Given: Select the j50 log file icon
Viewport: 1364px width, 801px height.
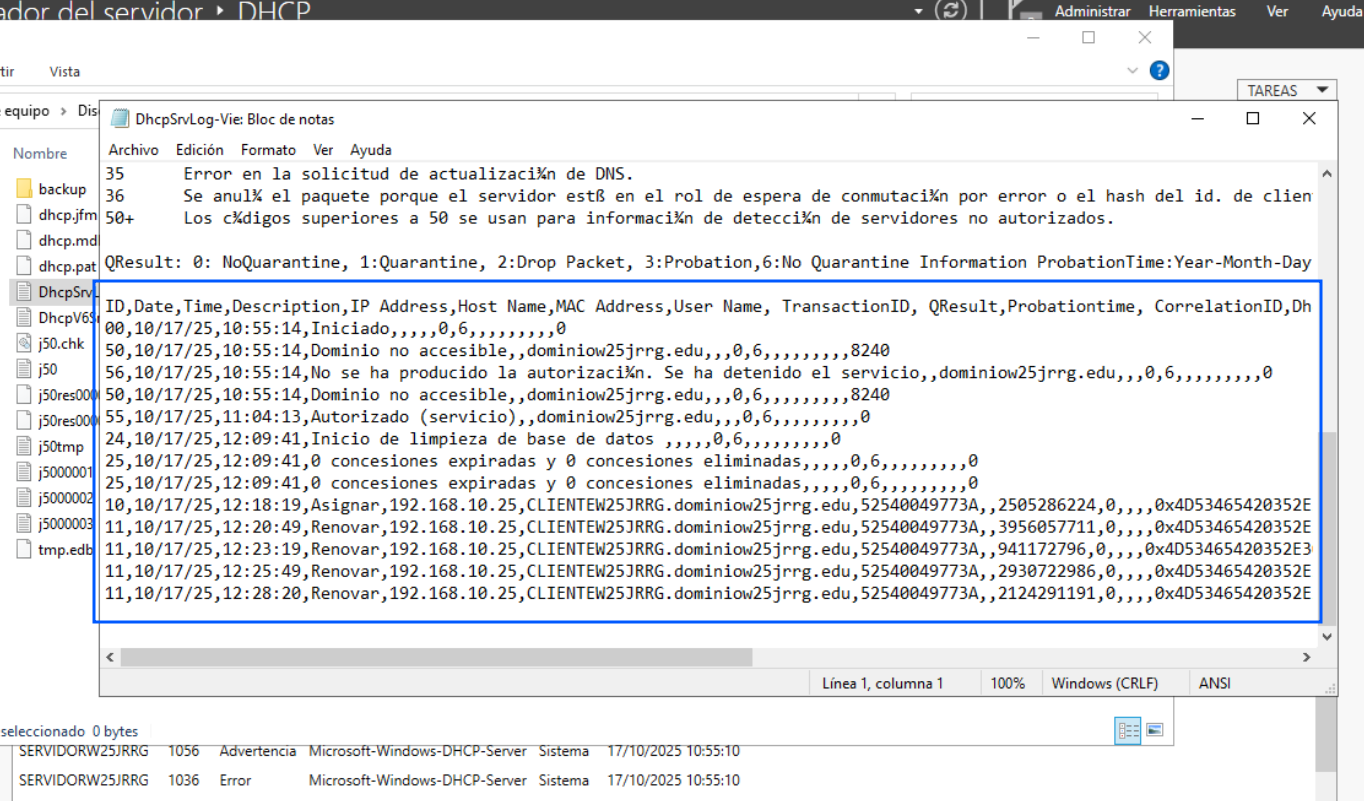Looking at the screenshot, I should 24,369.
